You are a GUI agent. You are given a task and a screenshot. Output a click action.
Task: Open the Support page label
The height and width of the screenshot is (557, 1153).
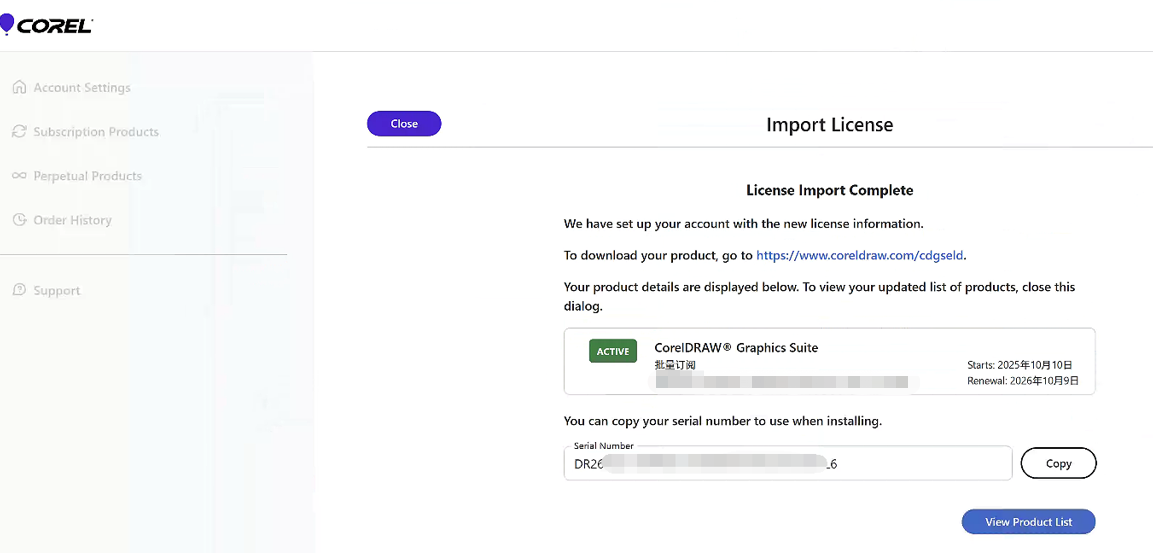57,291
